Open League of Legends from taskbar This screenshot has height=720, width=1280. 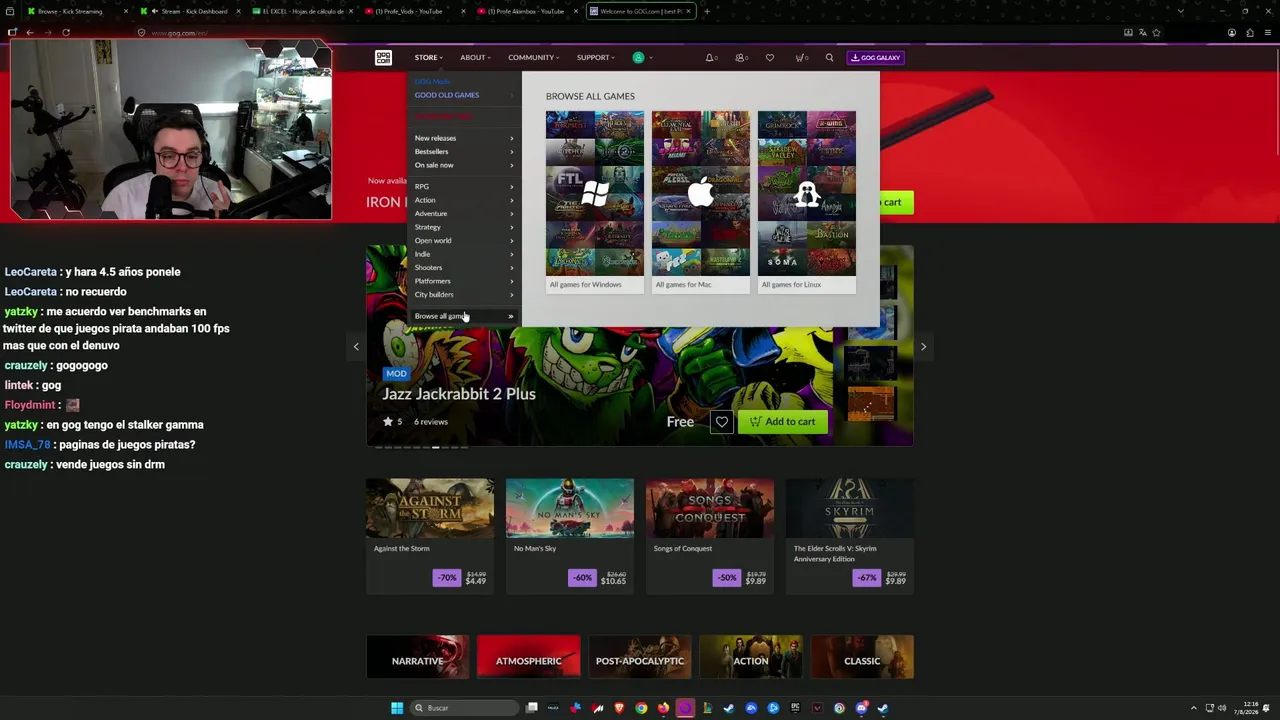(x=707, y=708)
